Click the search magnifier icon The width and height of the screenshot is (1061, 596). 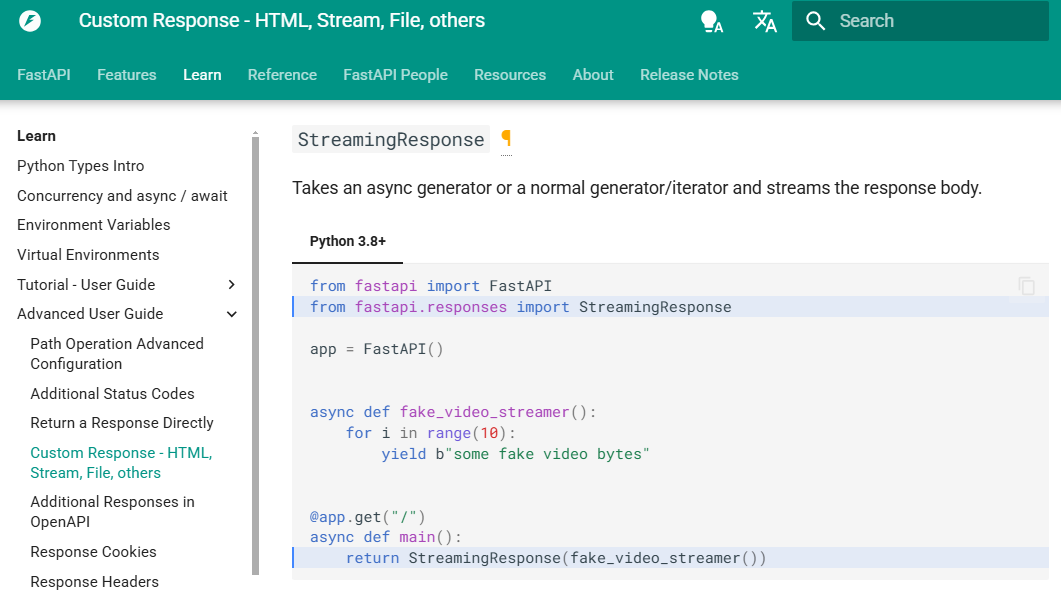pyautogui.click(x=815, y=21)
